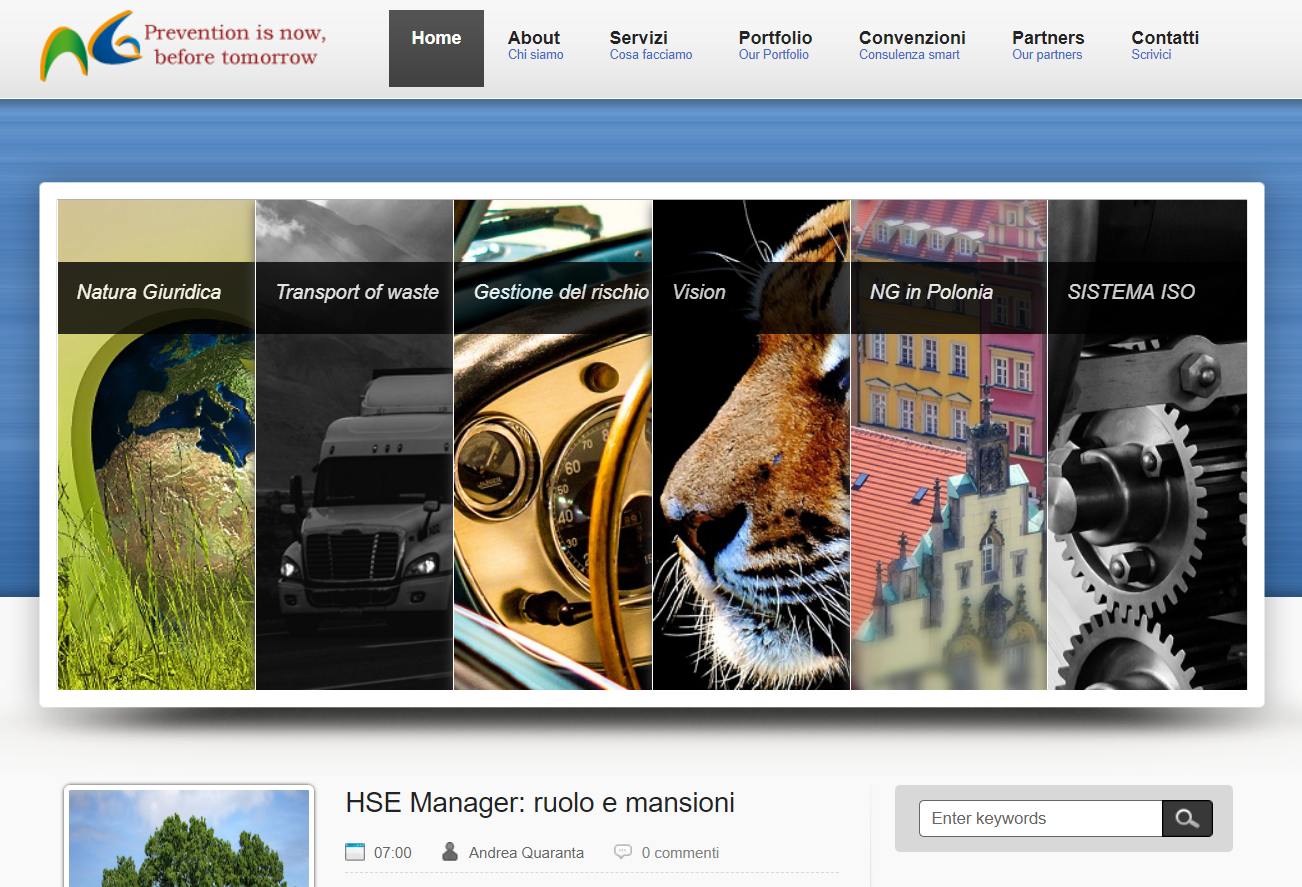The width and height of the screenshot is (1302, 887).
Task: Open the Natura Giuridica slider panel
Action: click(x=156, y=445)
